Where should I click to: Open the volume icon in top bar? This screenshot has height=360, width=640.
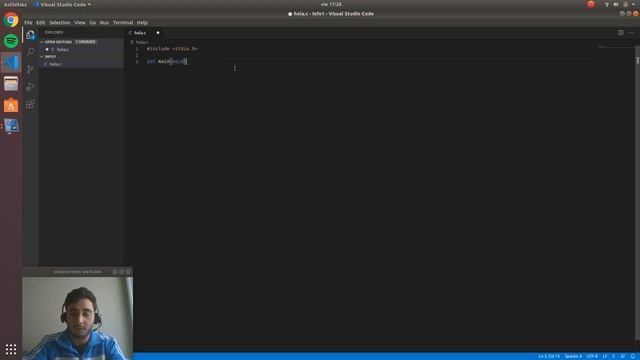(x=616, y=4)
